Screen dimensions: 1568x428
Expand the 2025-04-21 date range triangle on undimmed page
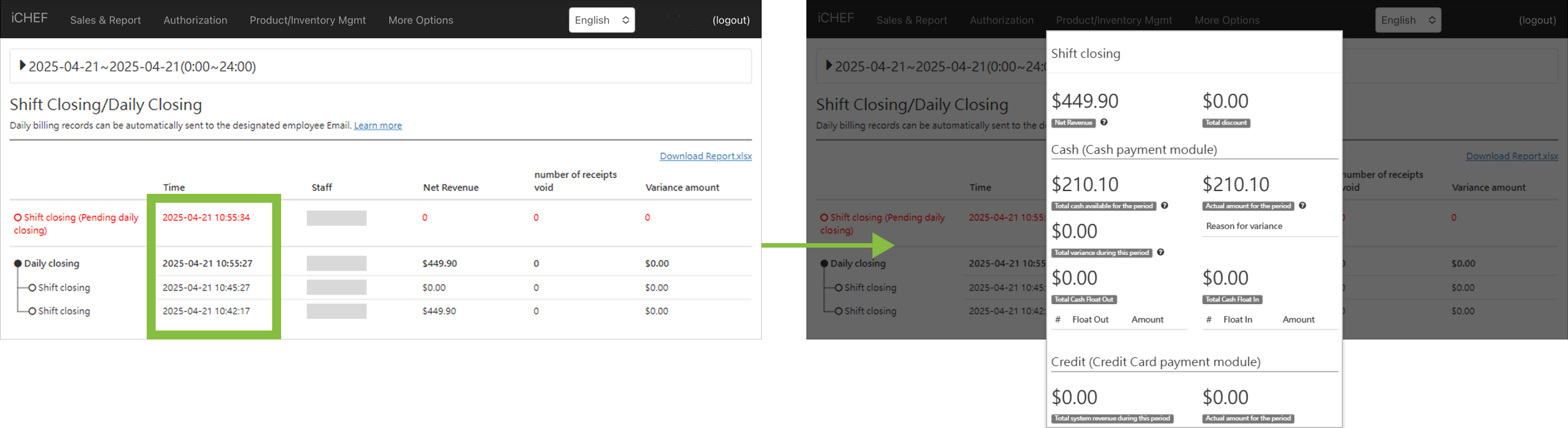click(x=22, y=65)
